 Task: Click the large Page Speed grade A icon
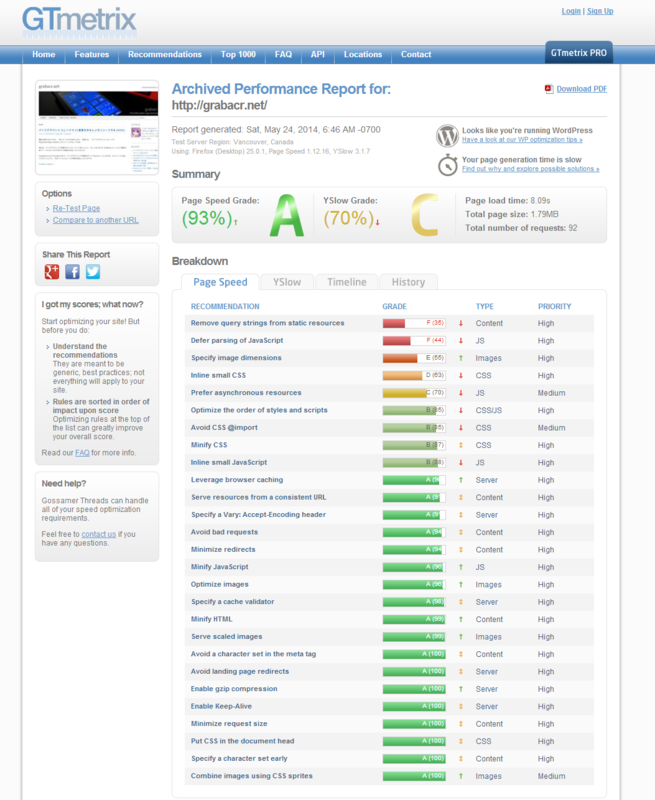[x=287, y=215]
